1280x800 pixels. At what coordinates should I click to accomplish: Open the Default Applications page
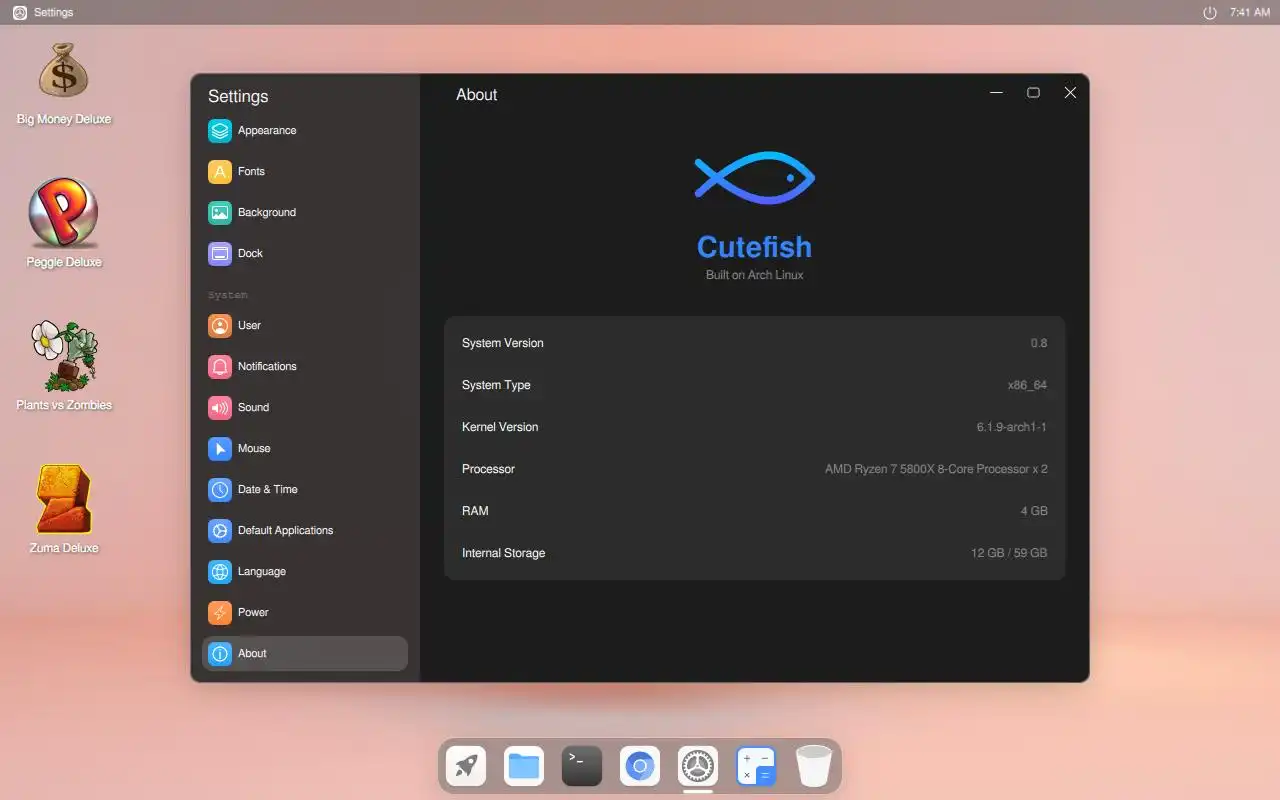pos(285,531)
